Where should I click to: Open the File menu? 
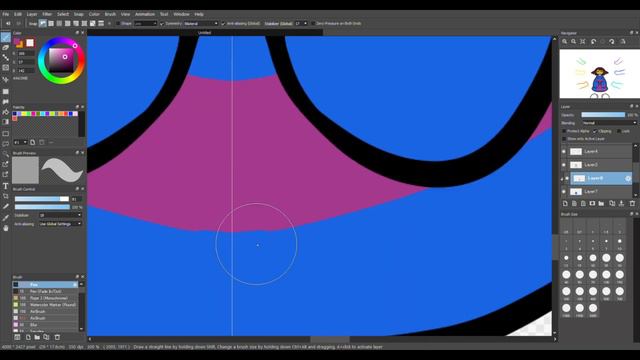point(6,14)
